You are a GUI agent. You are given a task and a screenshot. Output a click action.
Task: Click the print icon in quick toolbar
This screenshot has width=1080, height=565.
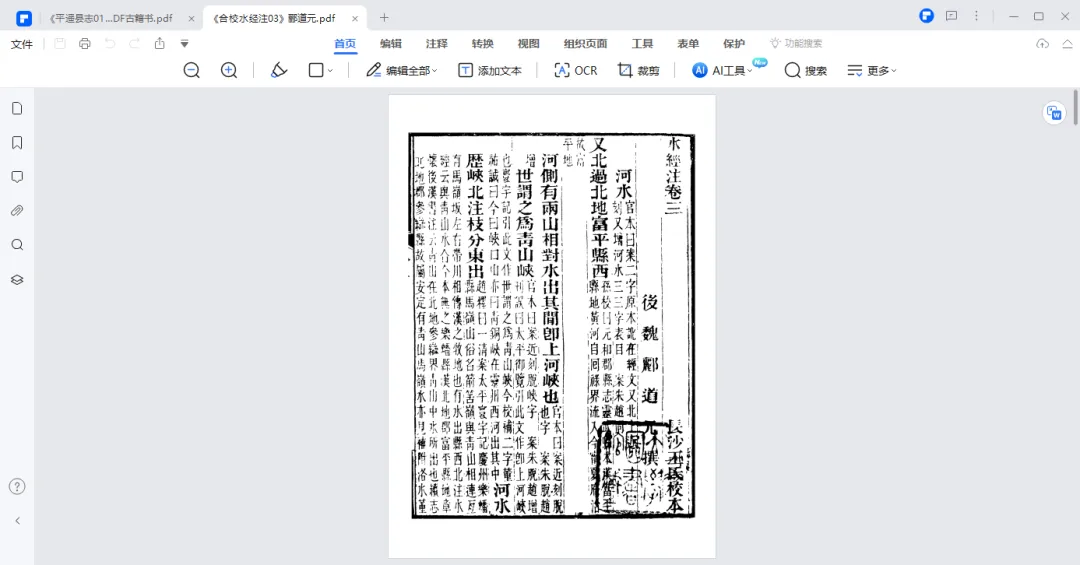(85, 43)
